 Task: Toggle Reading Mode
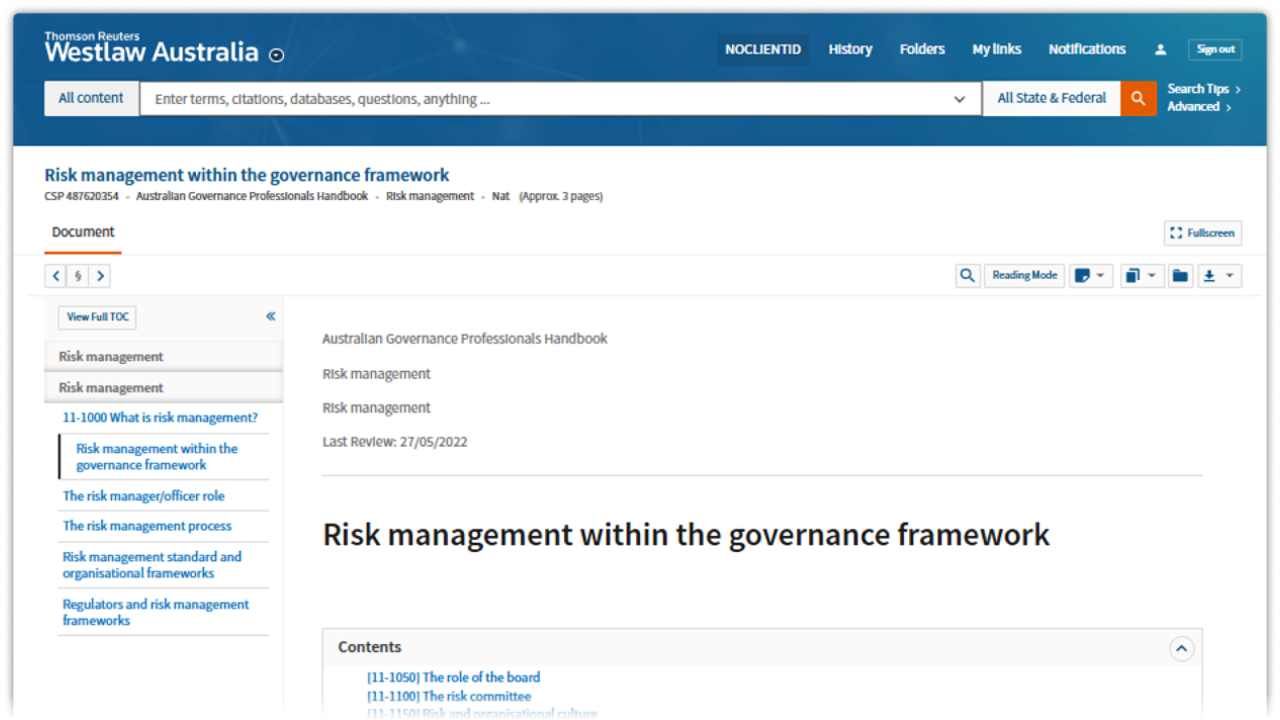(x=1024, y=276)
